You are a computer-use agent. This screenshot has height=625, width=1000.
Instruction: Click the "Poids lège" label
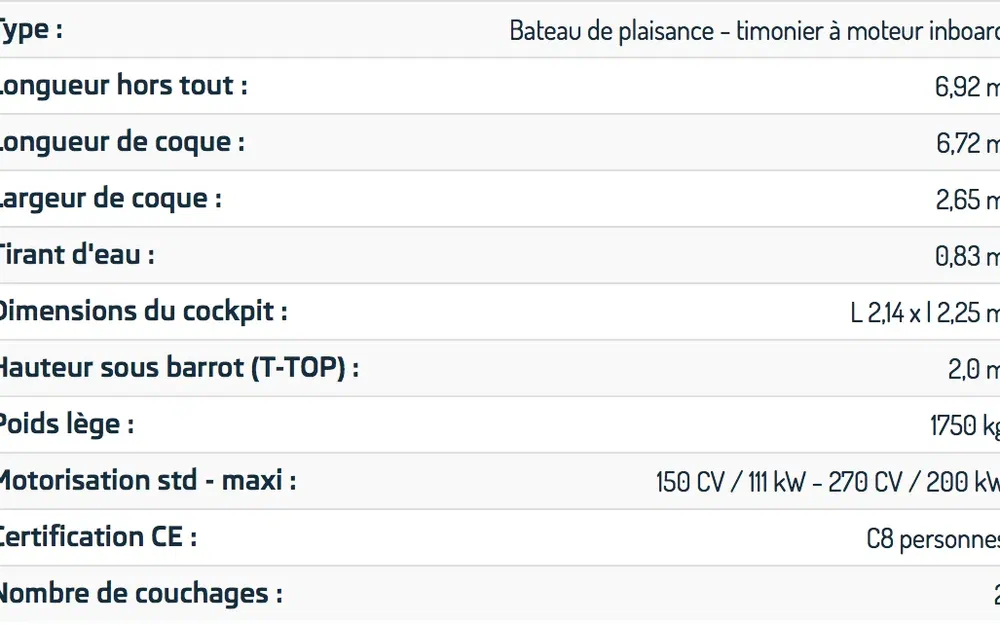[x=66, y=424]
